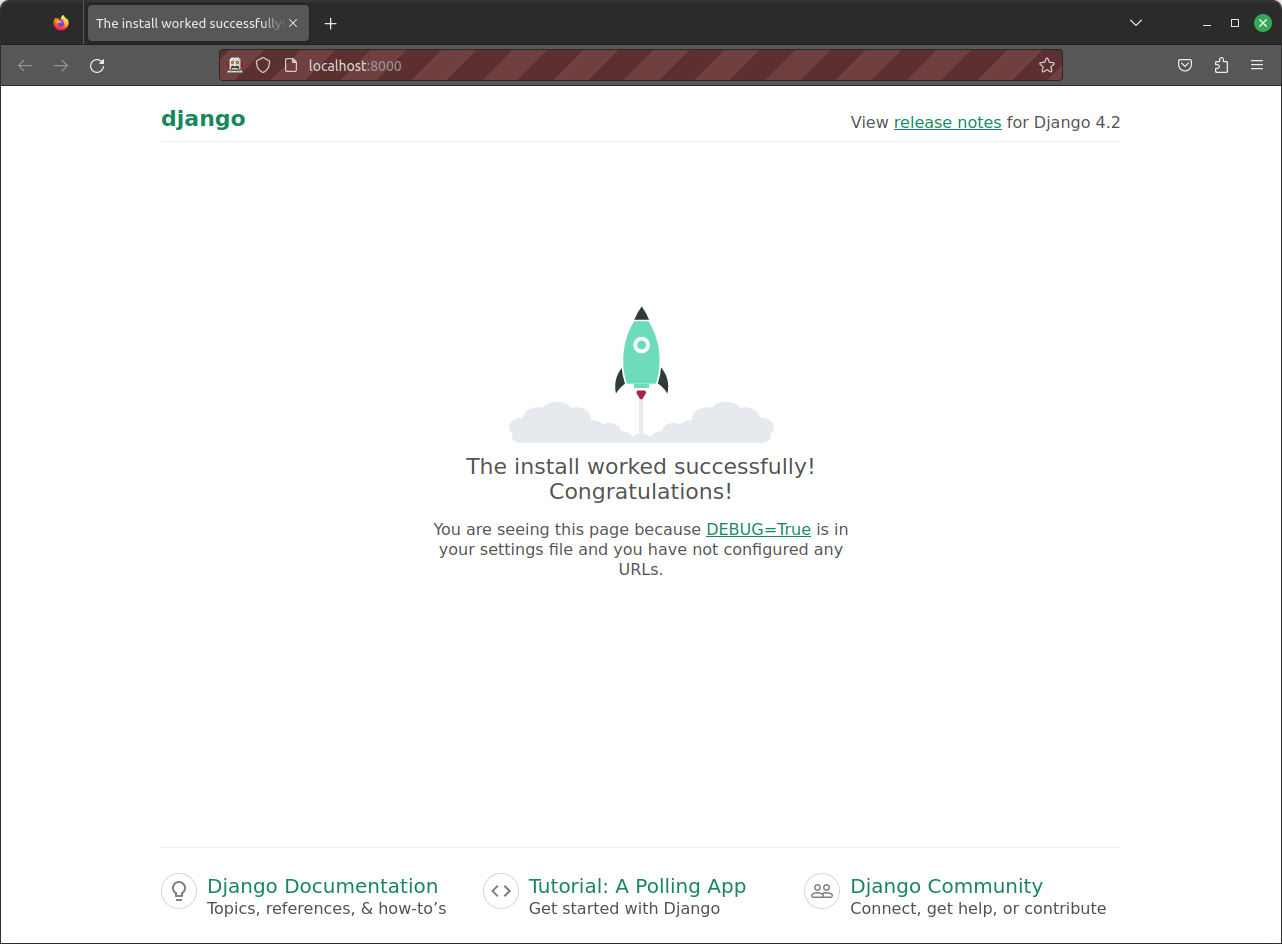Screen dimensions: 1282x944
Task: Click the Firefox logo icon
Action: [61, 23]
